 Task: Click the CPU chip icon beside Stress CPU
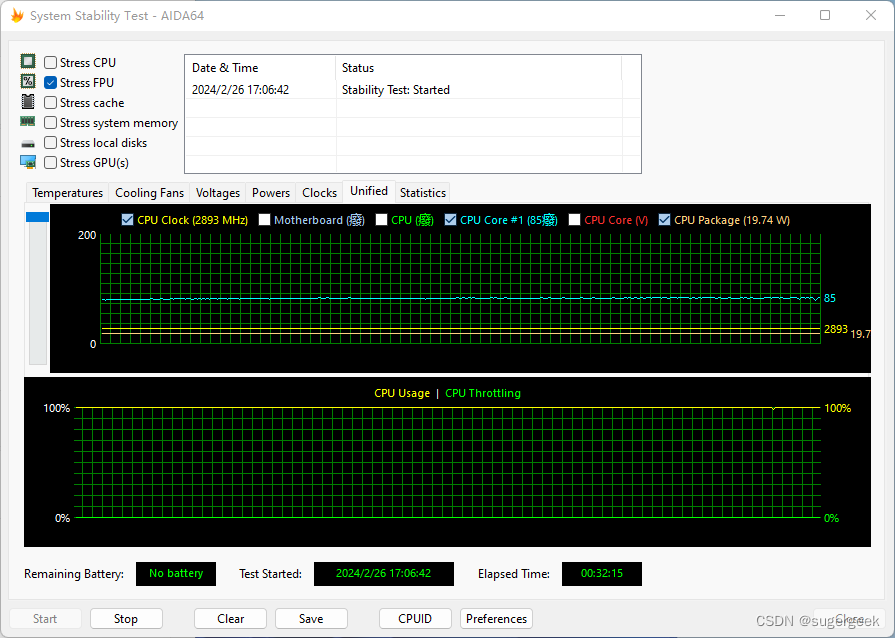coord(28,61)
